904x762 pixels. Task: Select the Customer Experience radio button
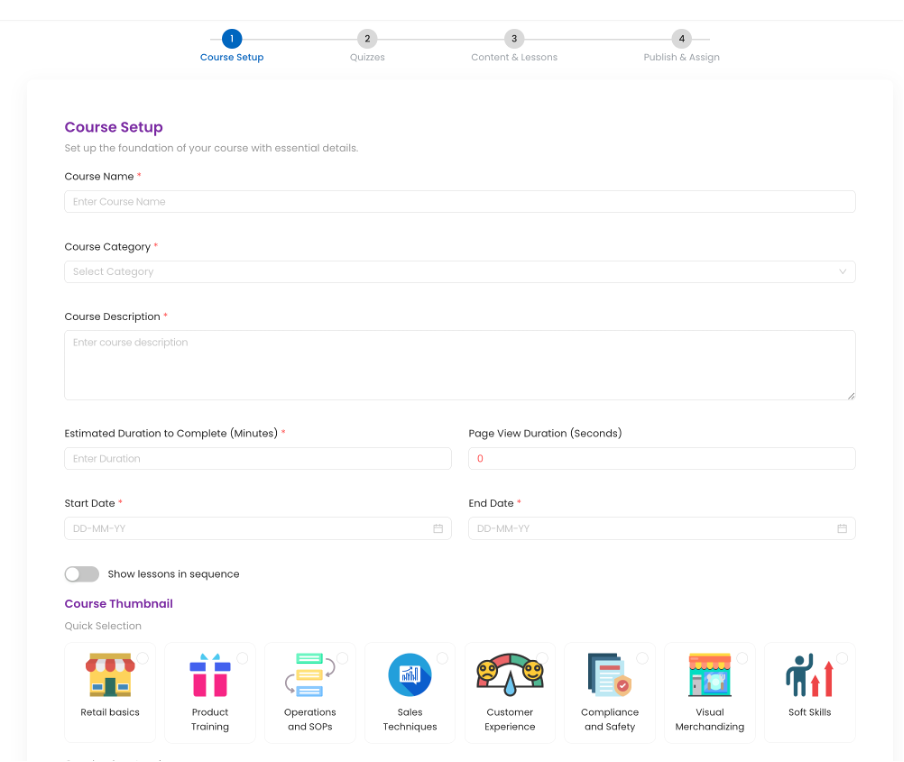(x=542, y=658)
